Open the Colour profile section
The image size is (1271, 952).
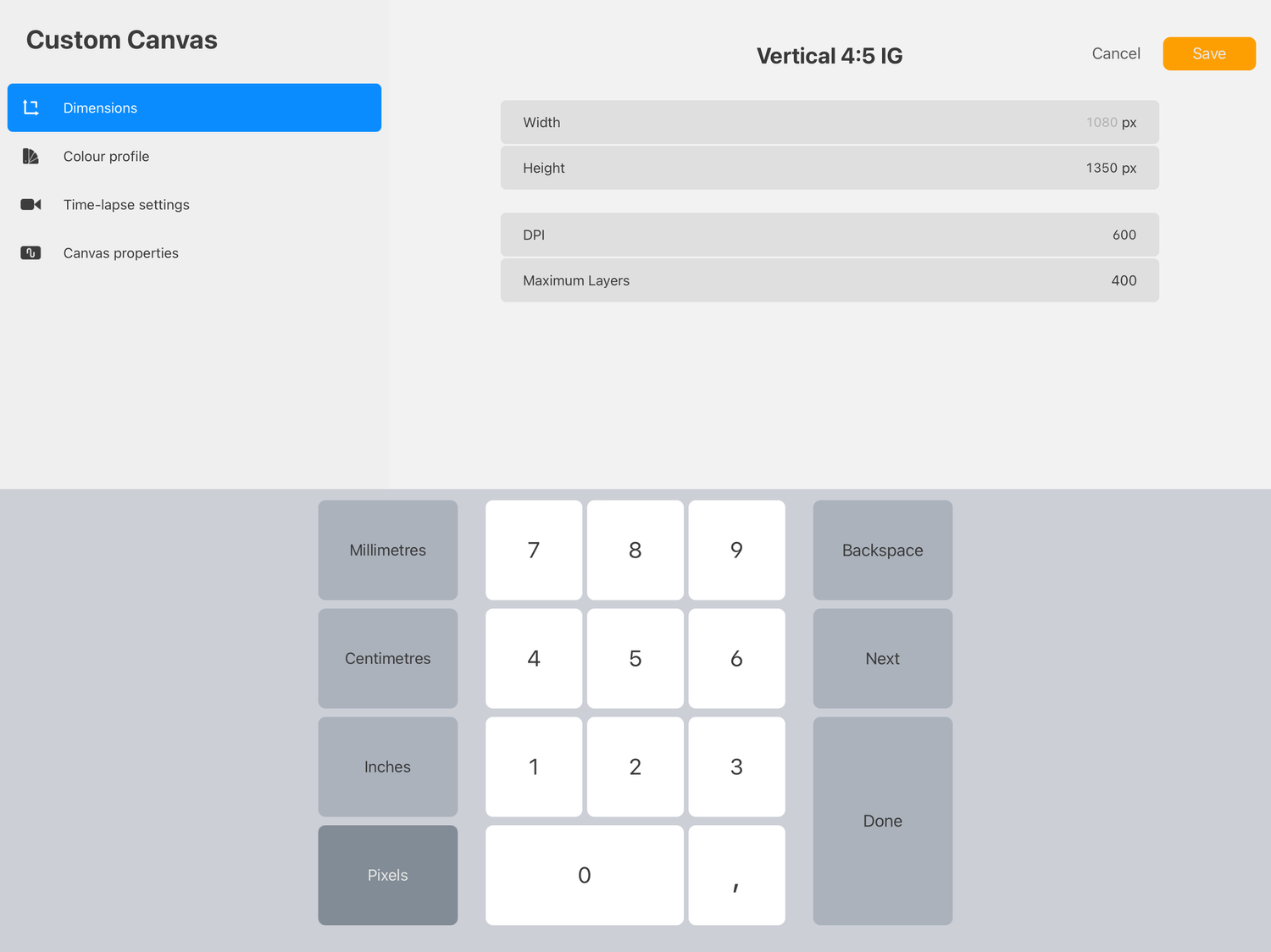106,156
